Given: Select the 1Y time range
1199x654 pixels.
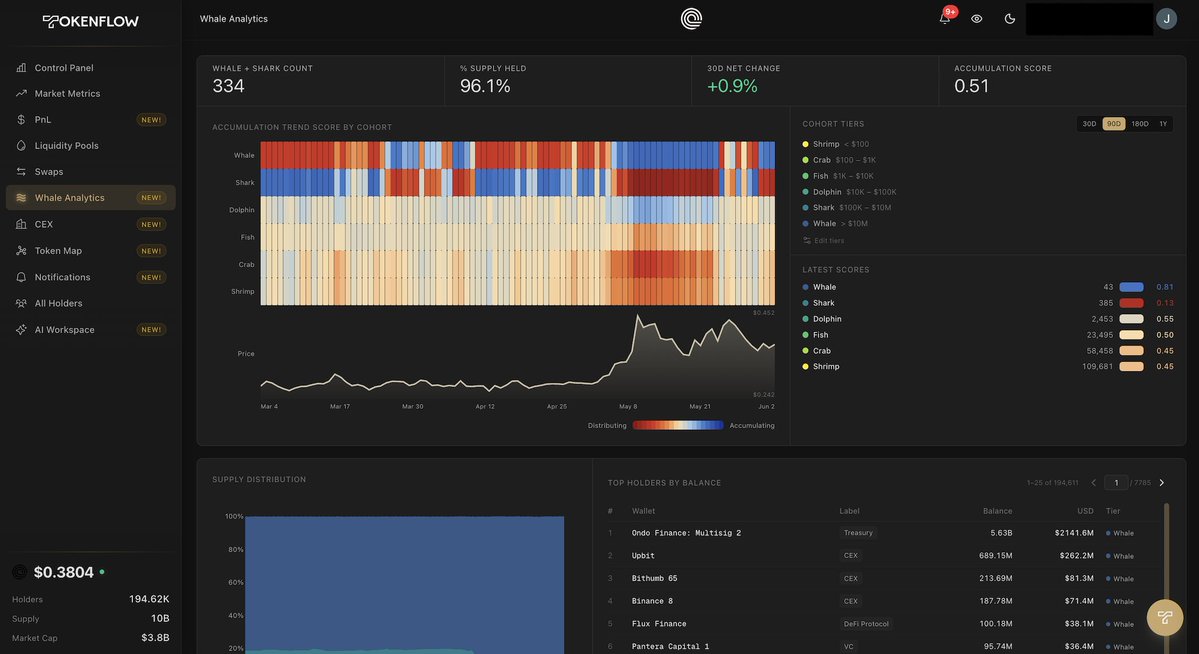Looking at the screenshot, I should coord(1162,124).
